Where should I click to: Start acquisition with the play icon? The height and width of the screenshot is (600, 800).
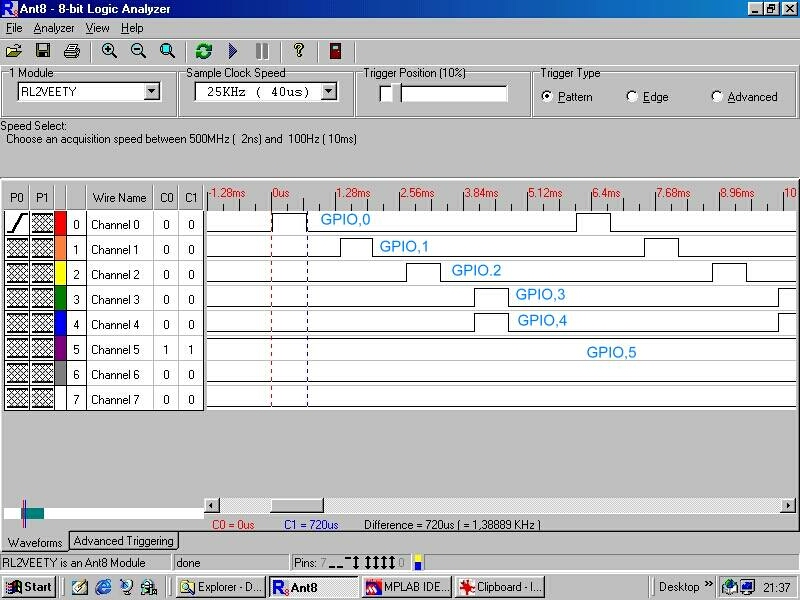point(233,50)
